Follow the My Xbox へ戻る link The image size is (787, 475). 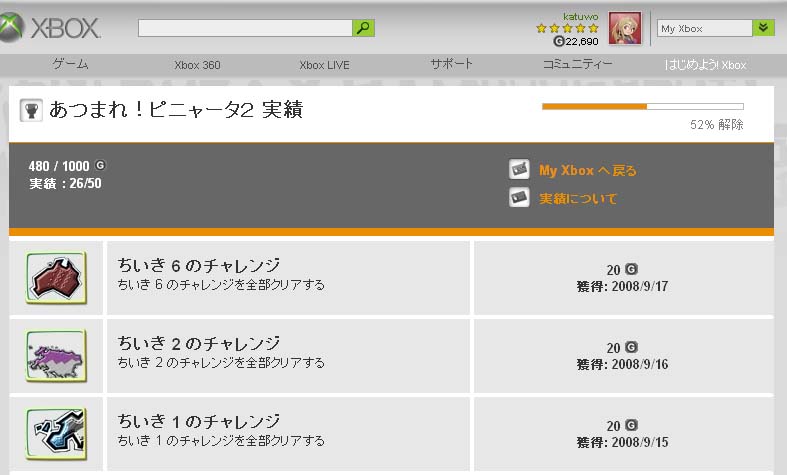click(588, 171)
